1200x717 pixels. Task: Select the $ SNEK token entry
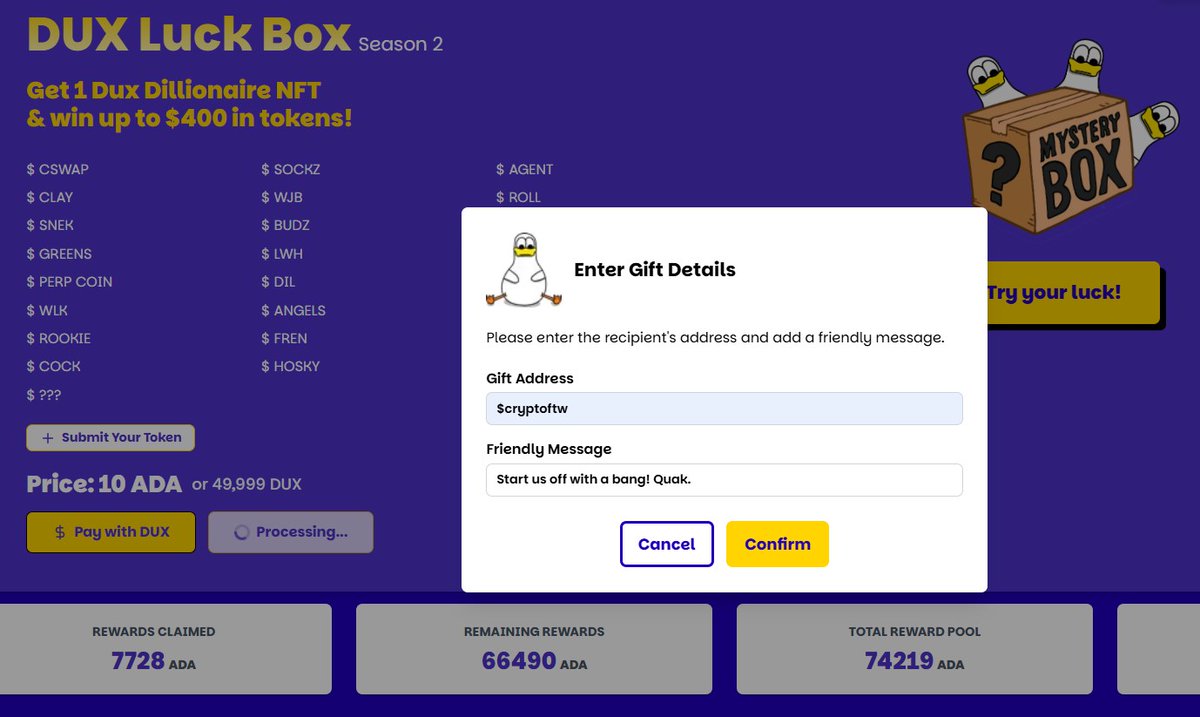[x=50, y=225]
